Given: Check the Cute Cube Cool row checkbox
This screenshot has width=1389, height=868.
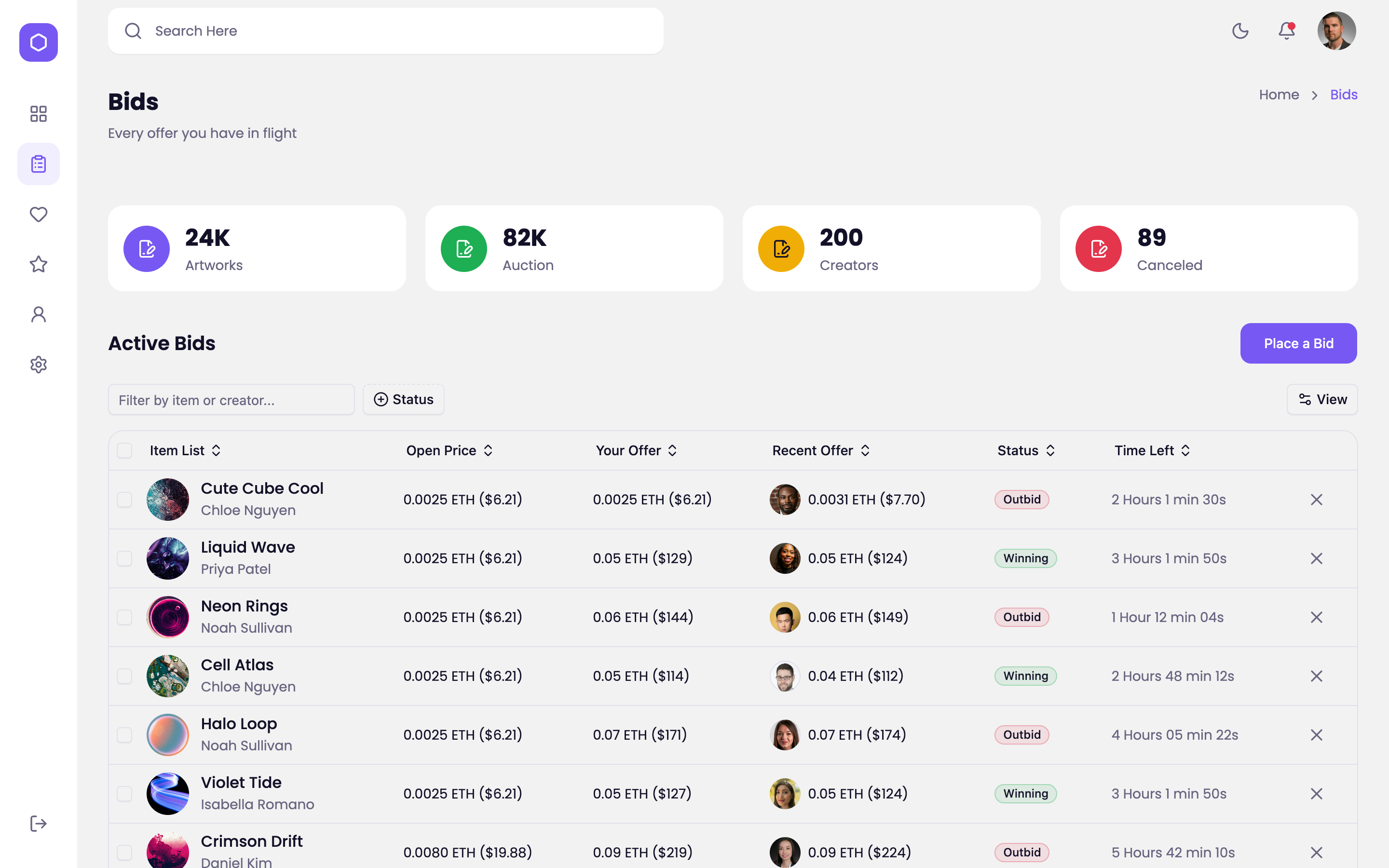Looking at the screenshot, I should click(x=124, y=500).
